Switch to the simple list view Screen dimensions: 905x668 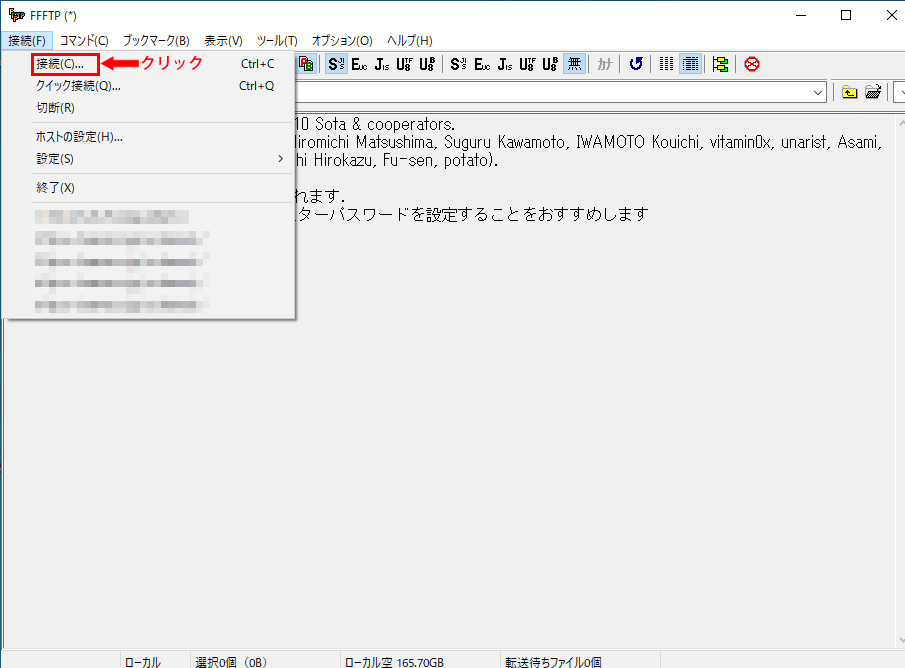666,64
